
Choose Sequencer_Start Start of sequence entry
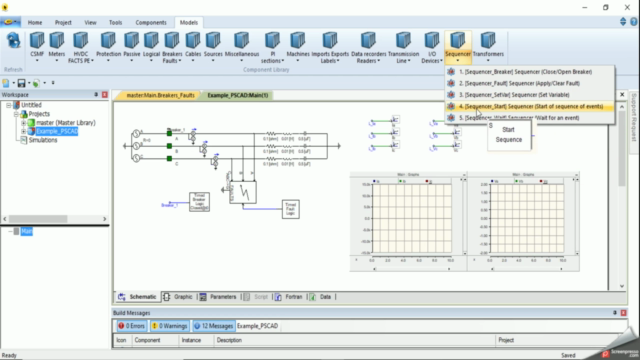[x=530, y=106]
